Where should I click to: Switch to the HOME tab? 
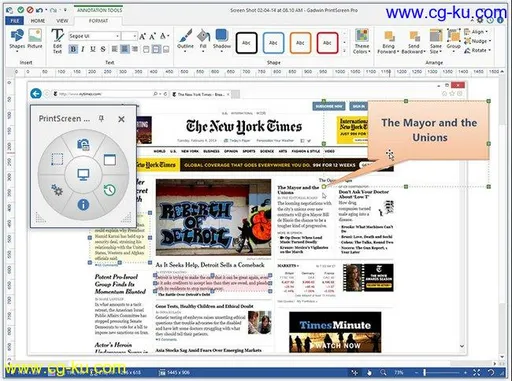point(38,21)
